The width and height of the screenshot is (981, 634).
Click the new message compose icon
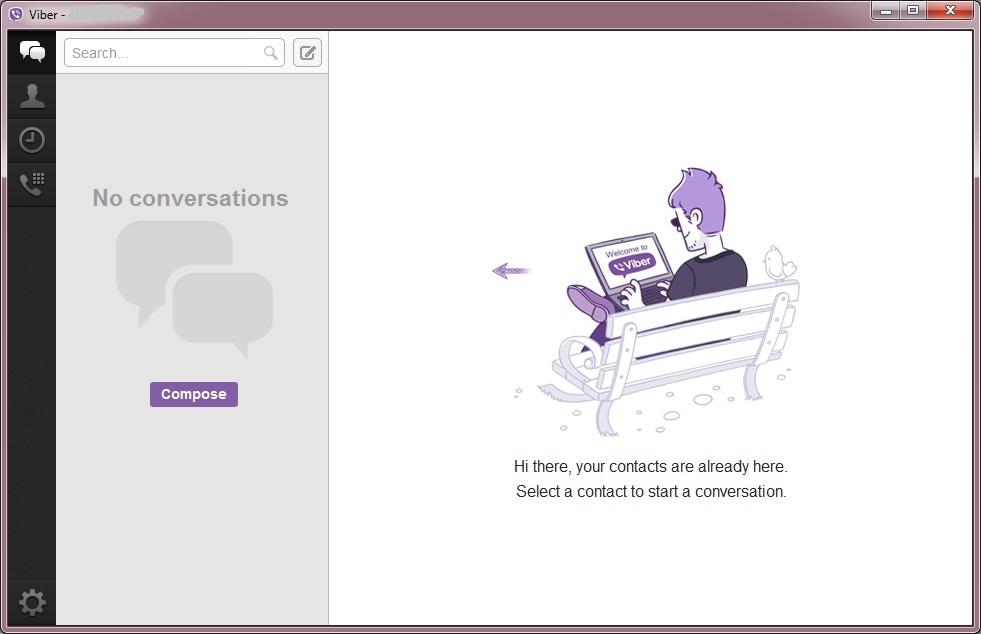click(x=307, y=53)
